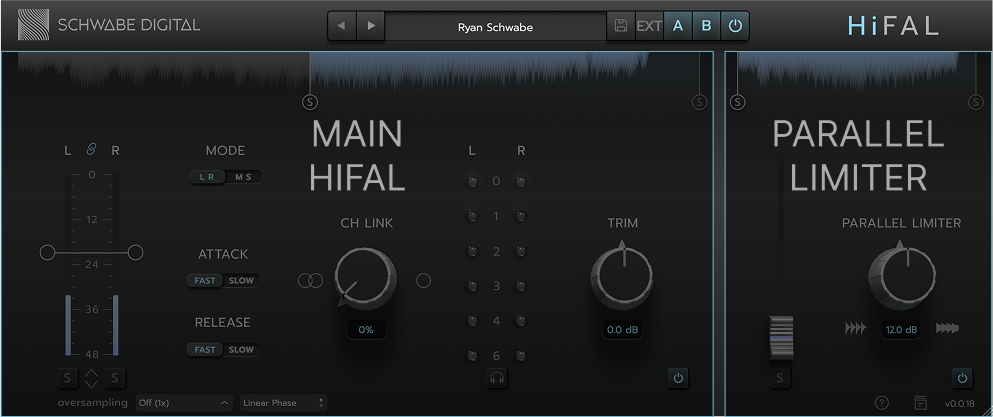Click the MAIN HIFAL title text
The width and height of the screenshot is (993, 417).
pos(357,156)
